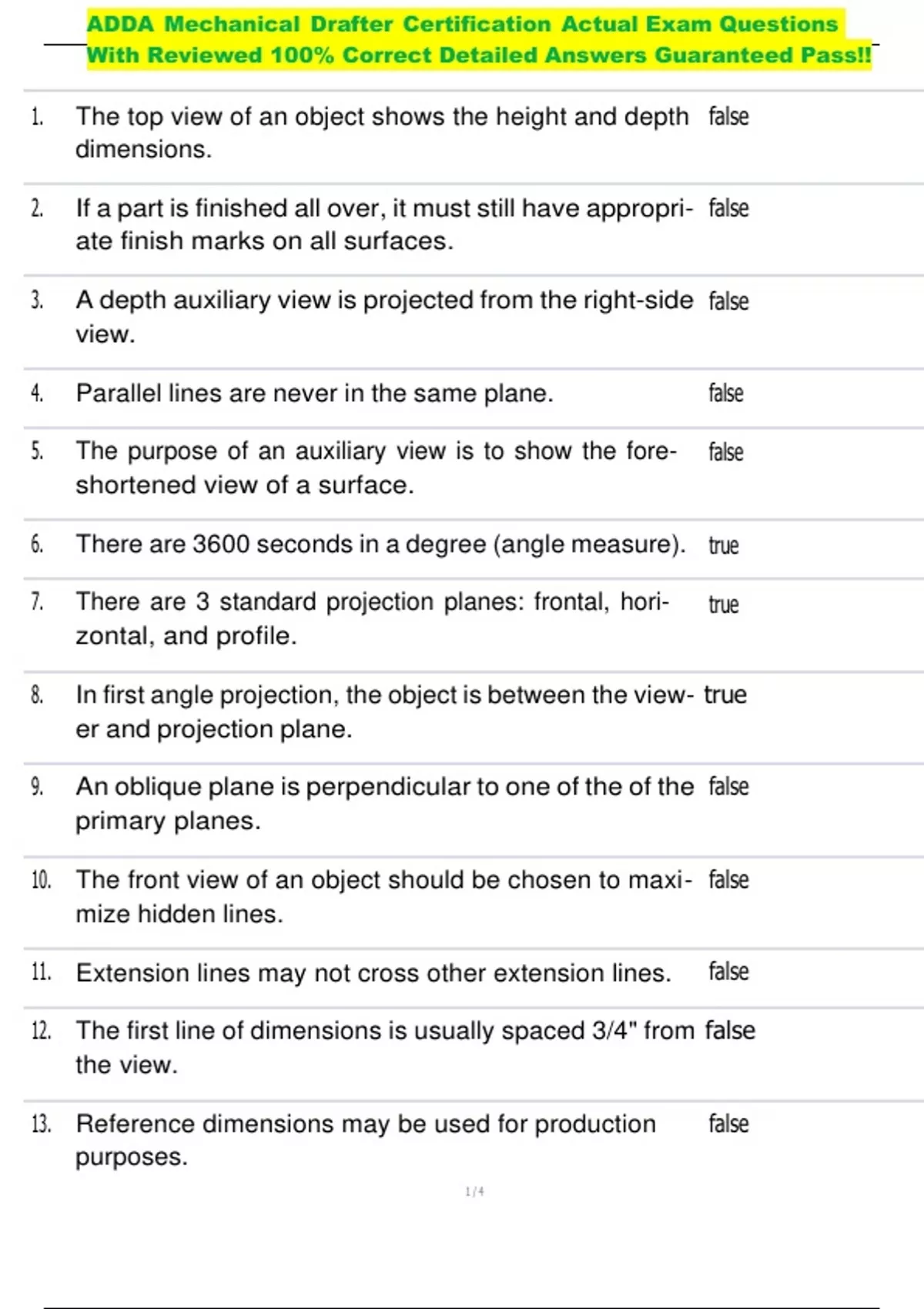
Task: Click the false answer for question 10
Action: (728, 879)
